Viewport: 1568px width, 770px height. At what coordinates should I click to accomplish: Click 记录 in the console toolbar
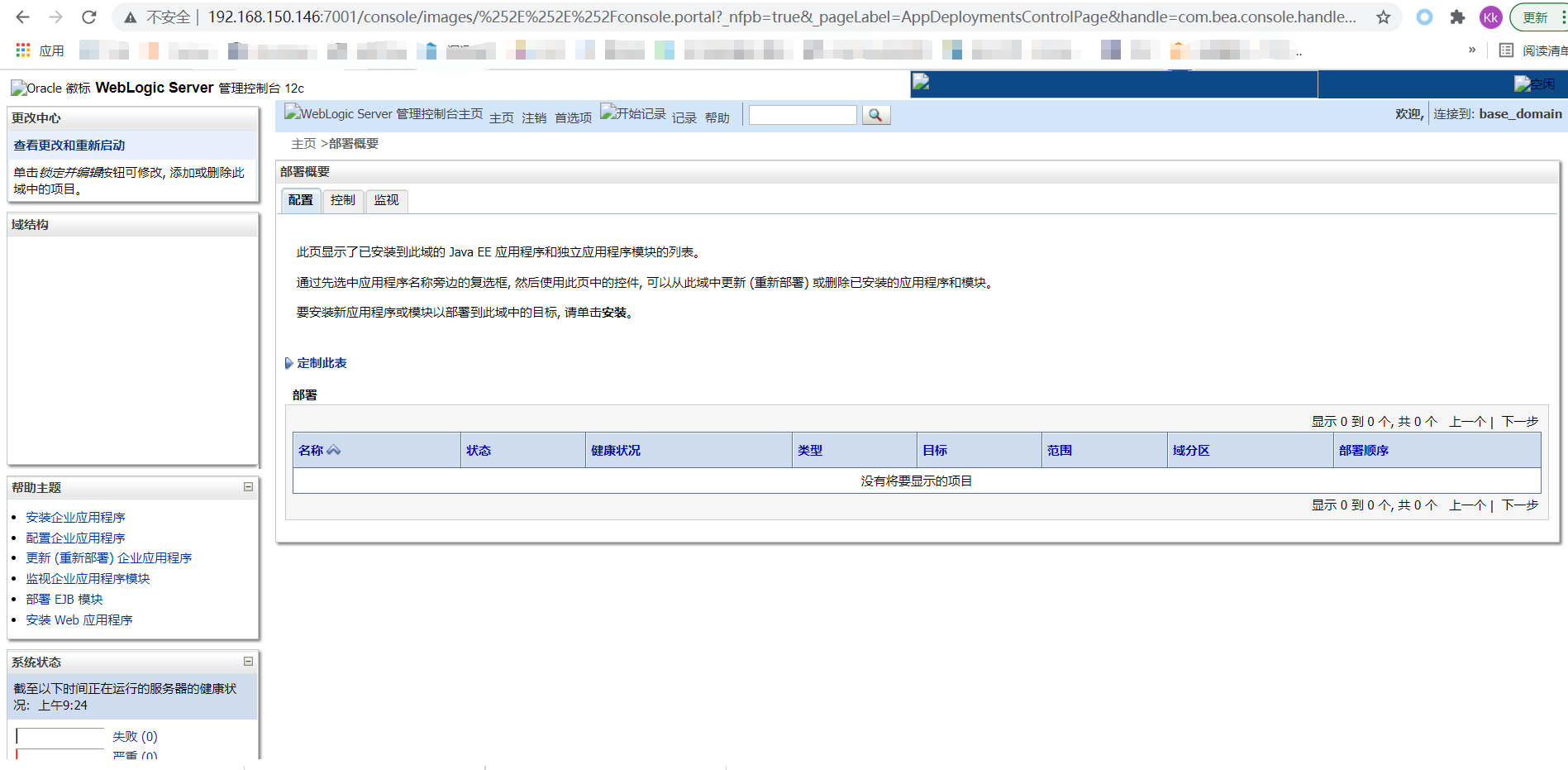684,117
